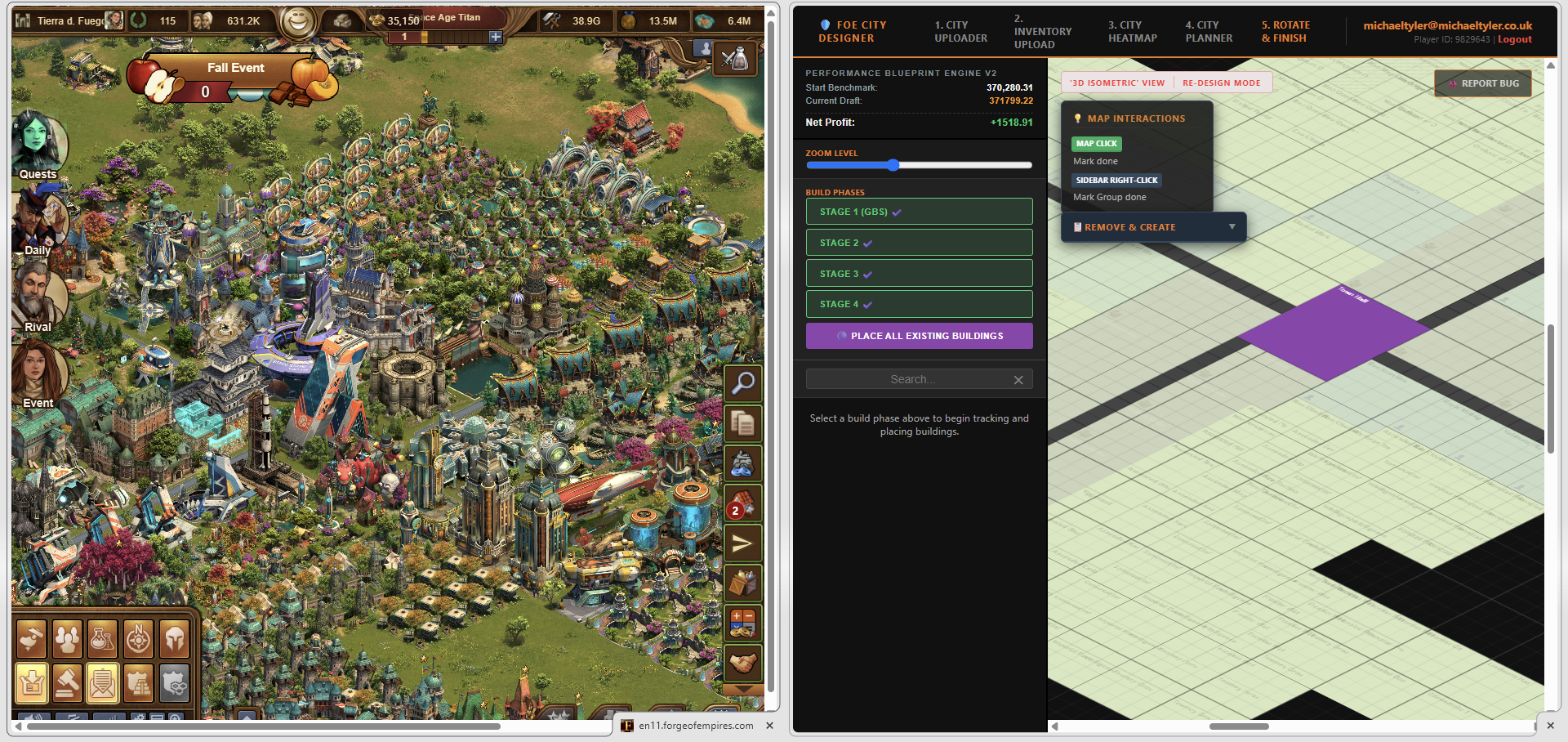Open the 3. City Heatmap tab

pos(1132,32)
